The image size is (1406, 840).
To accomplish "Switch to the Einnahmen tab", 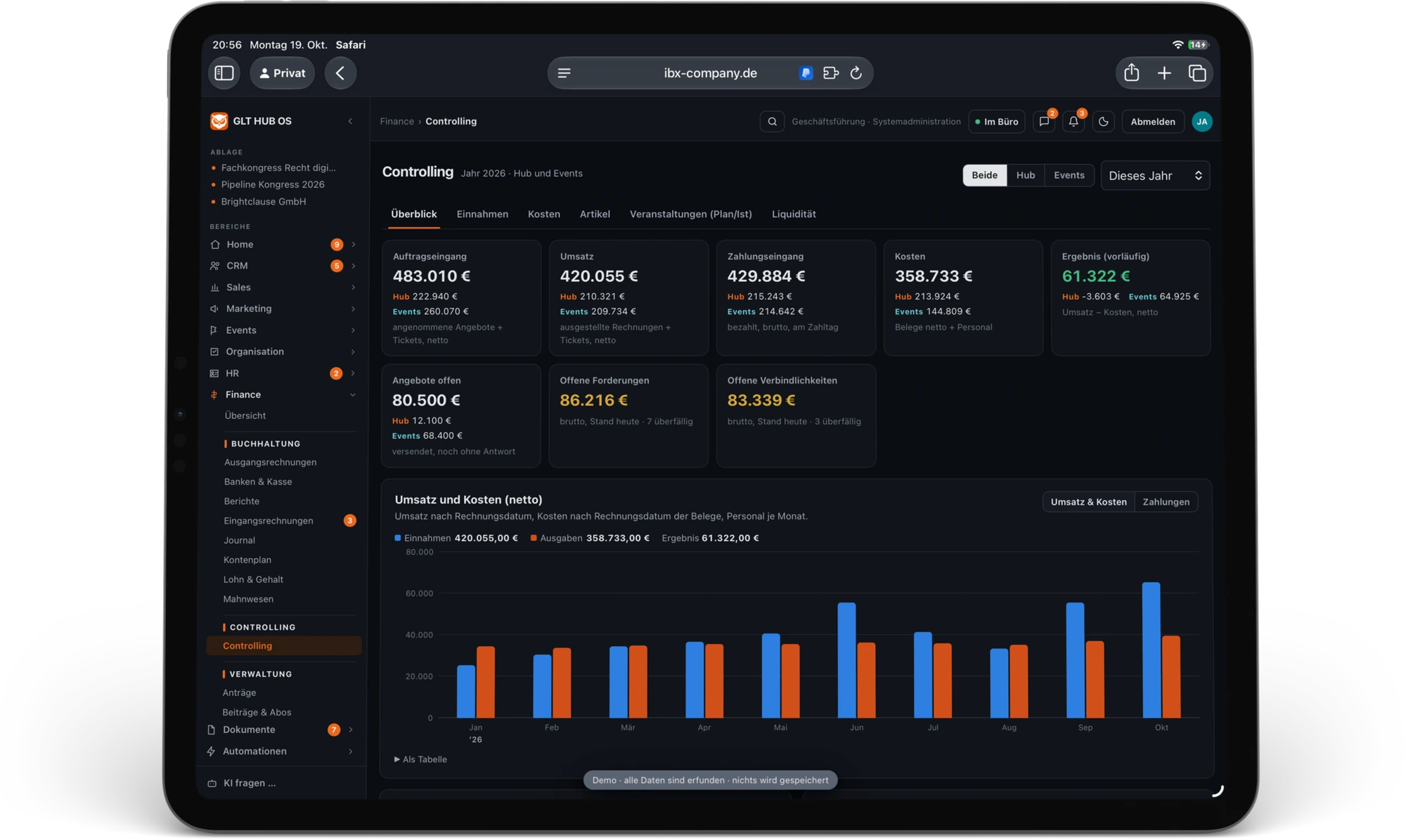I will (482, 214).
